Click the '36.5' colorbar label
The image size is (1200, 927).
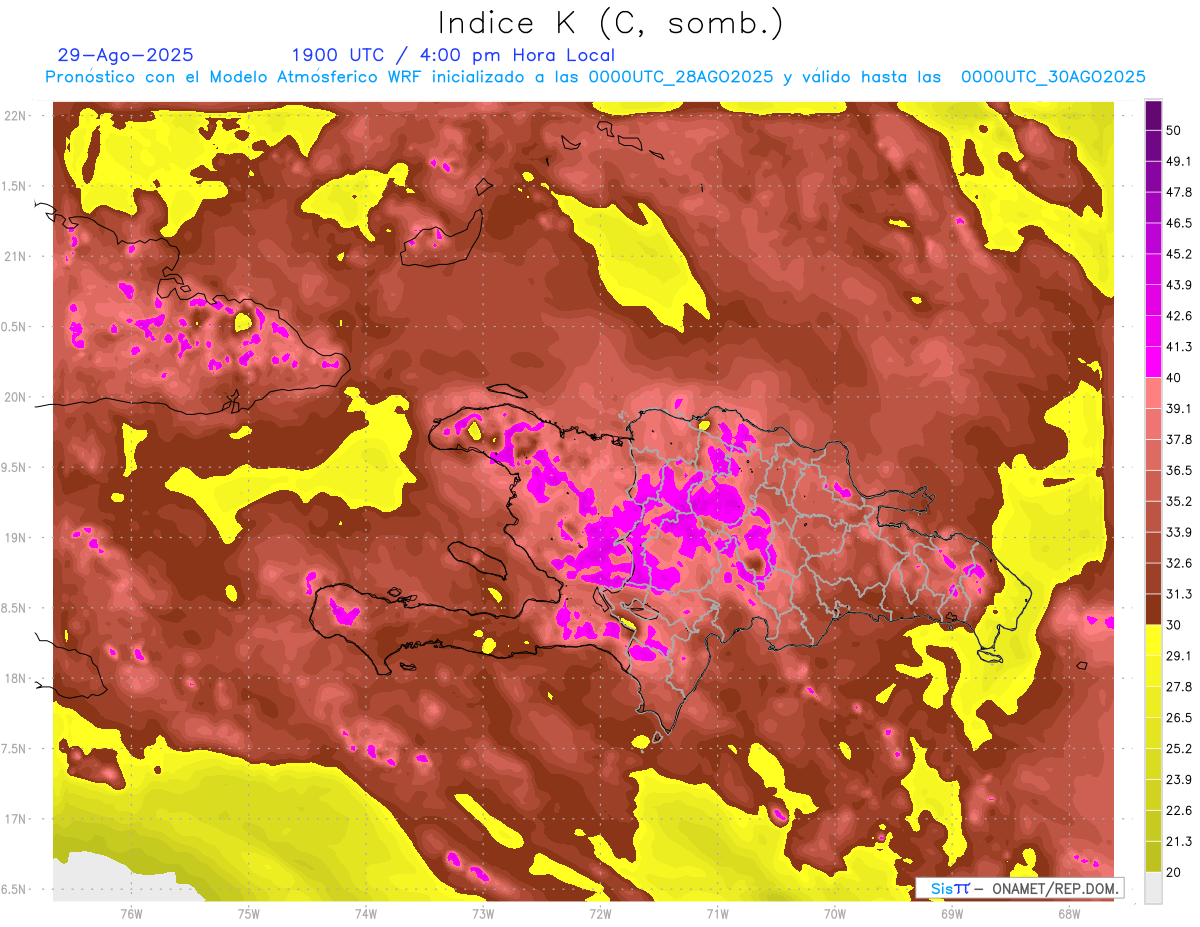pos(1178,470)
